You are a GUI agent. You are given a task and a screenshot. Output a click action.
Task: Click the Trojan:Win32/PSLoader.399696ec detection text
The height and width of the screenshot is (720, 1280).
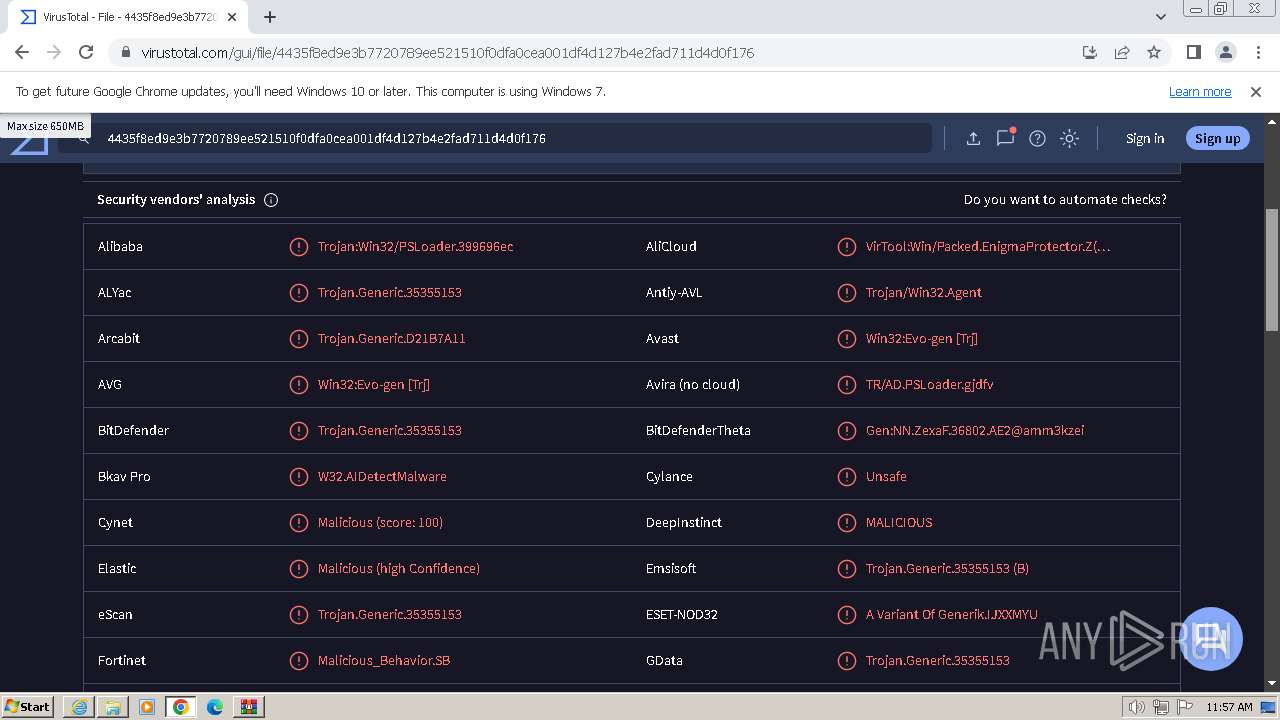(x=415, y=246)
